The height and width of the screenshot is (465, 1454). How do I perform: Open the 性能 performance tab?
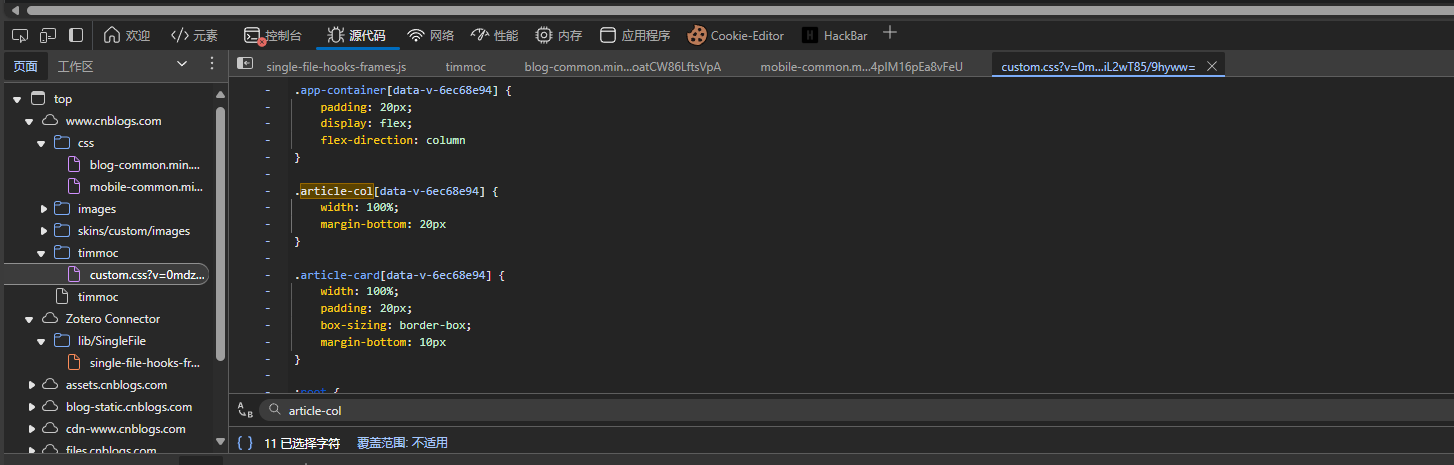[495, 35]
